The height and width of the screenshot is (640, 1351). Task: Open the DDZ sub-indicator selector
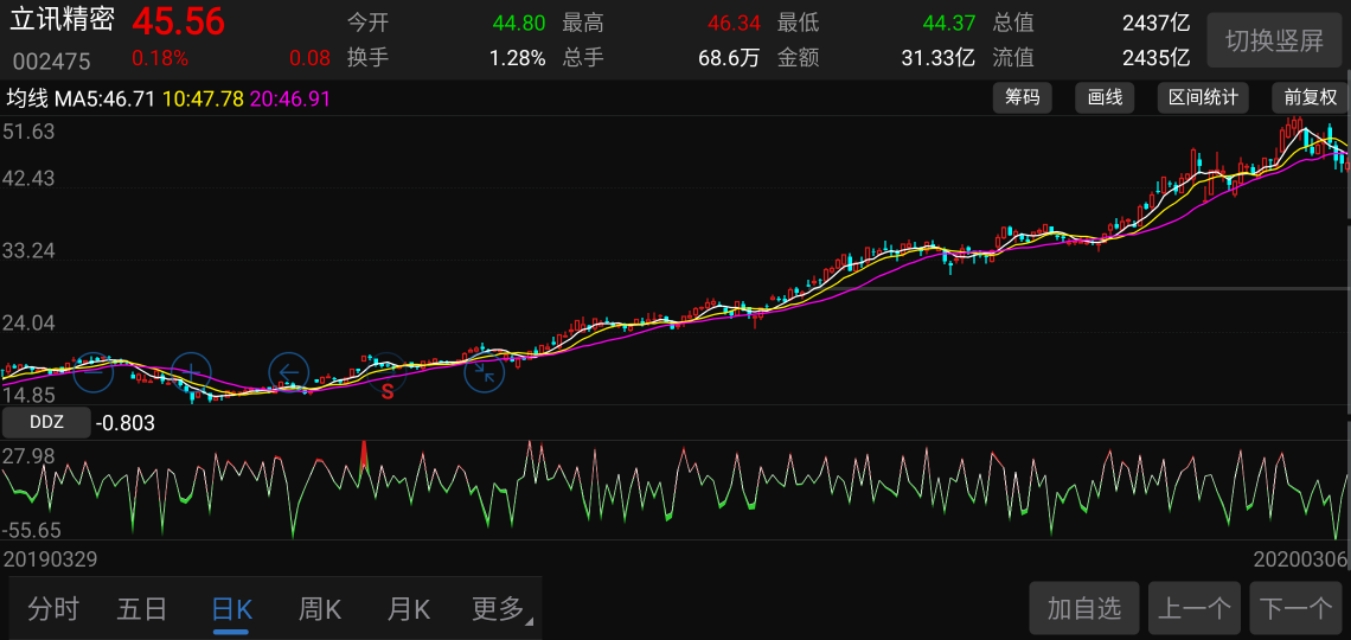point(46,422)
